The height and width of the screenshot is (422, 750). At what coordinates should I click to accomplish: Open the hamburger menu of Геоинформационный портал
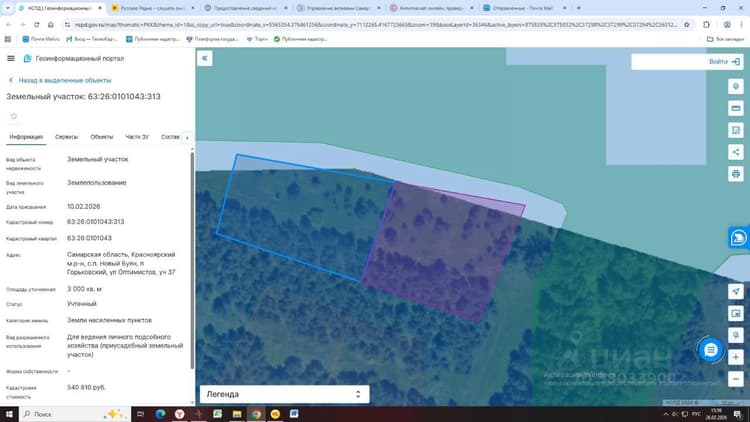[11, 58]
